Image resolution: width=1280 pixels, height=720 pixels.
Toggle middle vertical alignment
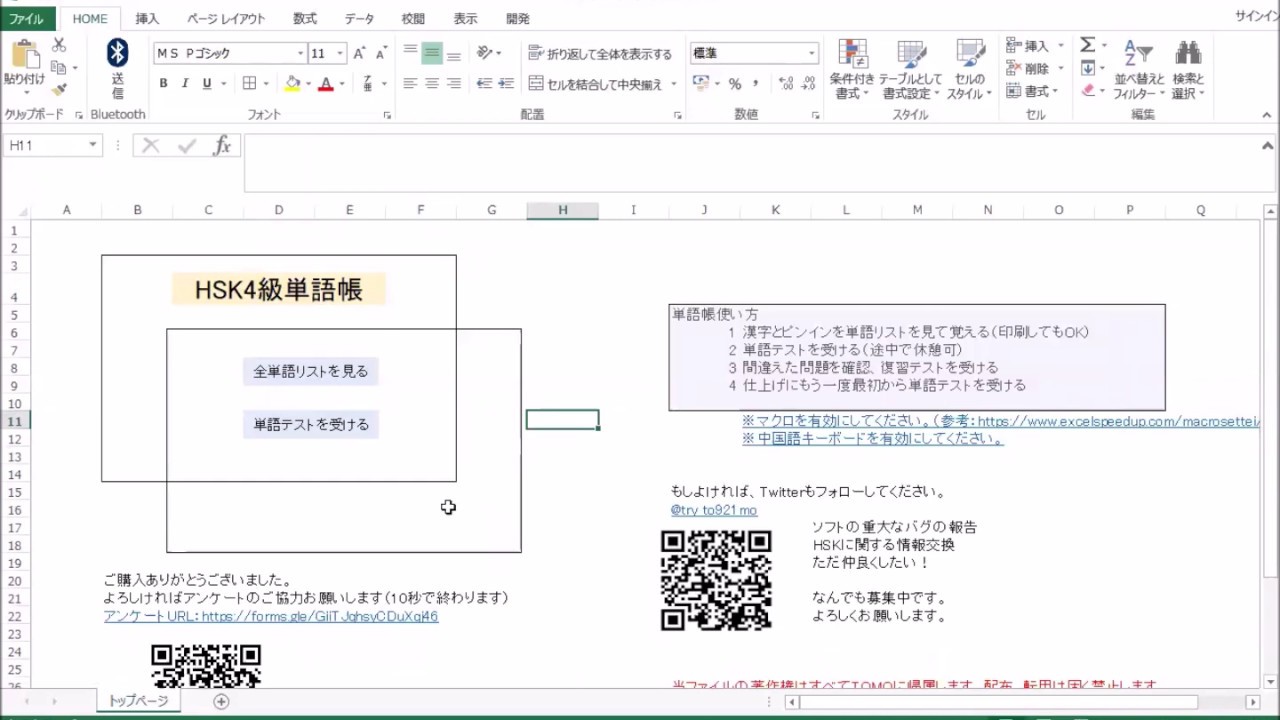pyautogui.click(x=432, y=53)
